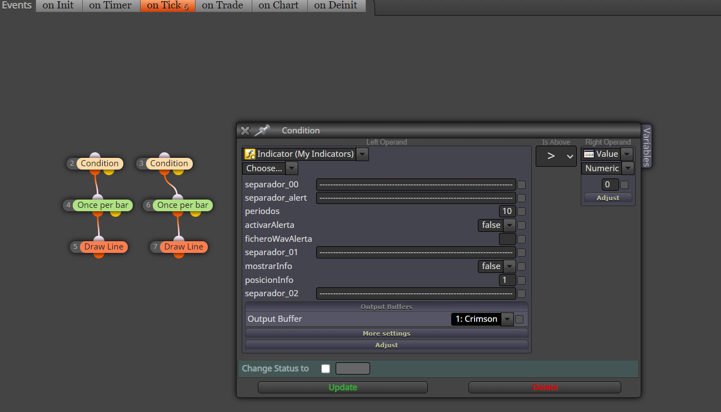This screenshot has height=412, width=721.
Task: Switch to the on Init tab
Action: [x=58, y=6]
